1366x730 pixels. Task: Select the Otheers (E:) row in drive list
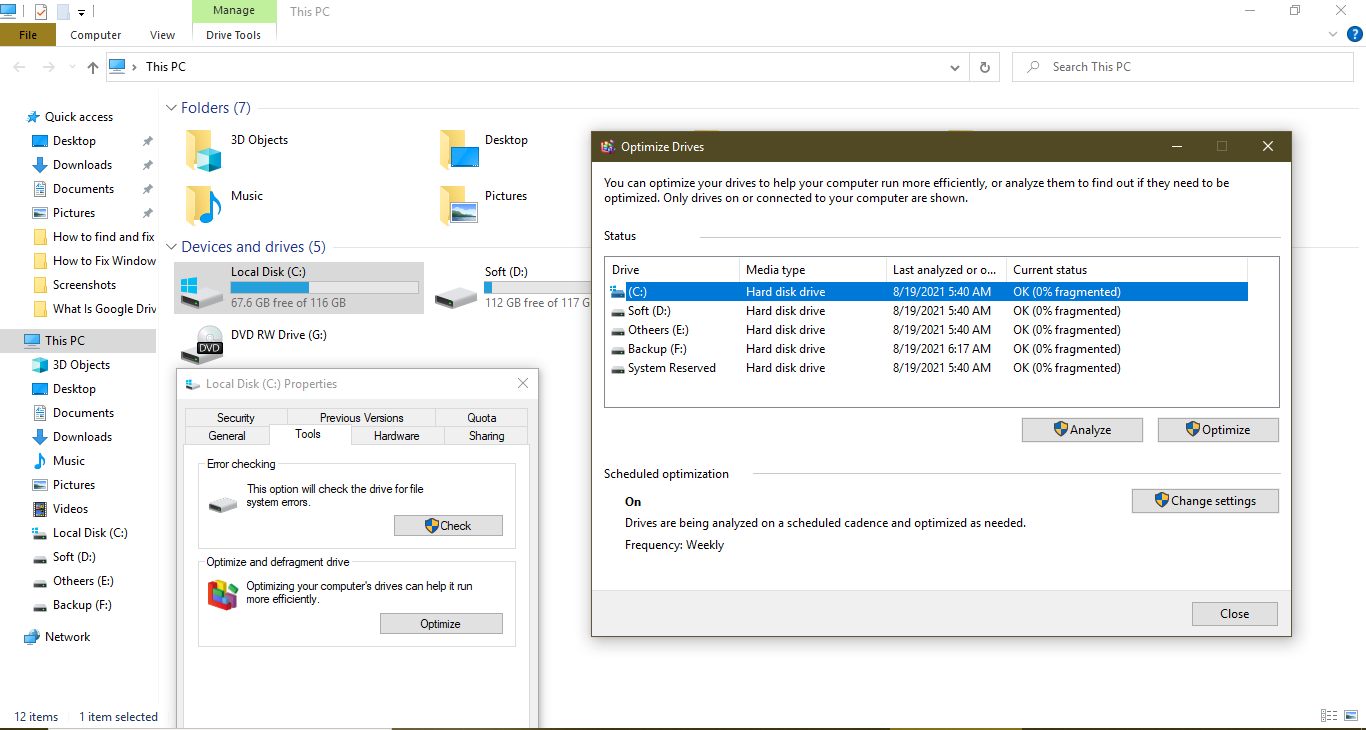pyautogui.click(x=928, y=330)
